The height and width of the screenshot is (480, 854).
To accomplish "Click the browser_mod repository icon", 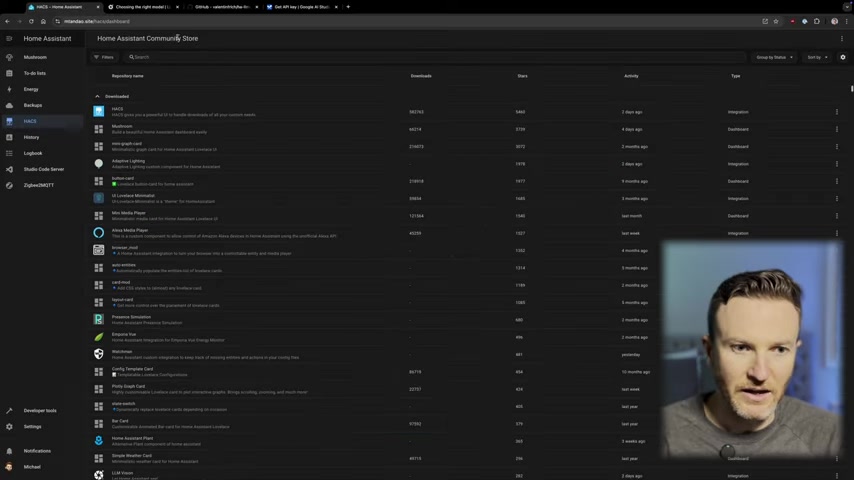I will tap(99, 250).
